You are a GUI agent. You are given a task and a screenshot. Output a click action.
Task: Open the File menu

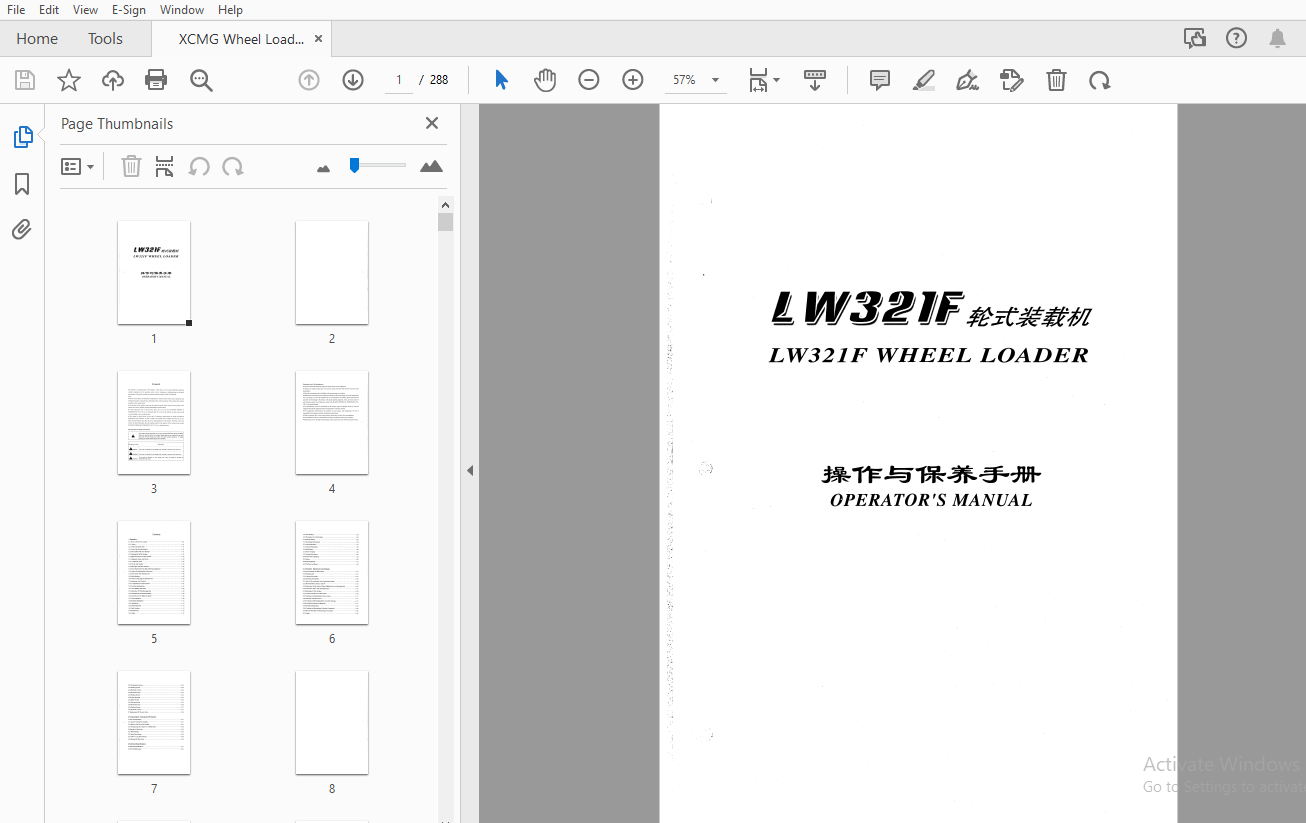[x=16, y=9]
